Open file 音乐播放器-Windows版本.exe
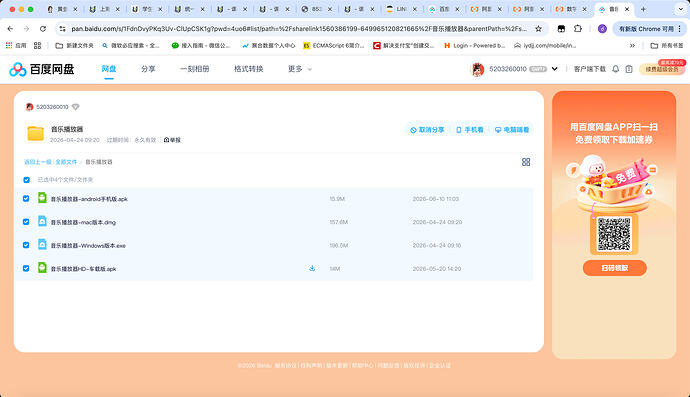The image size is (690, 397). [x=88, y=246]
